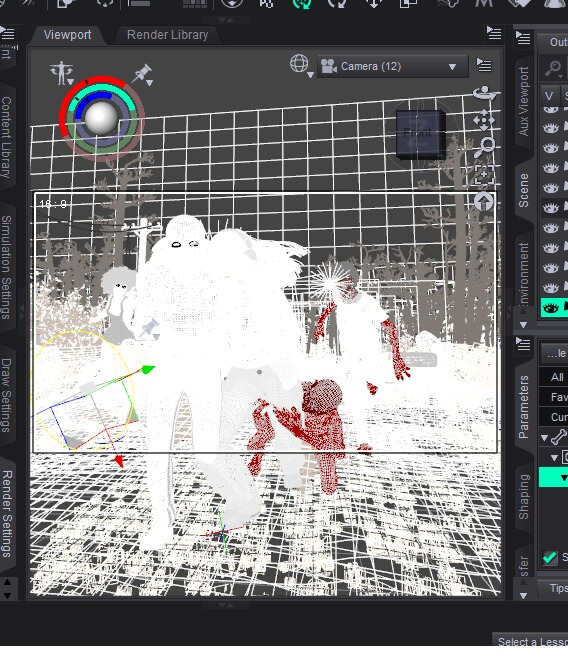Viewport: 568px width, 661px height.
Task: Open the Viewport pane options menu icon
Action: (494, 32)
